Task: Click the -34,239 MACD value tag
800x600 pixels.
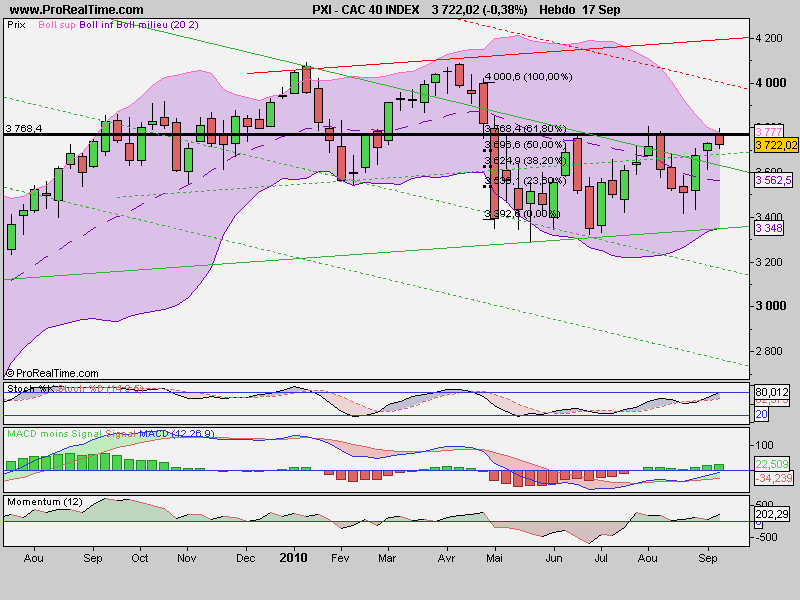Action: [774, 478]
